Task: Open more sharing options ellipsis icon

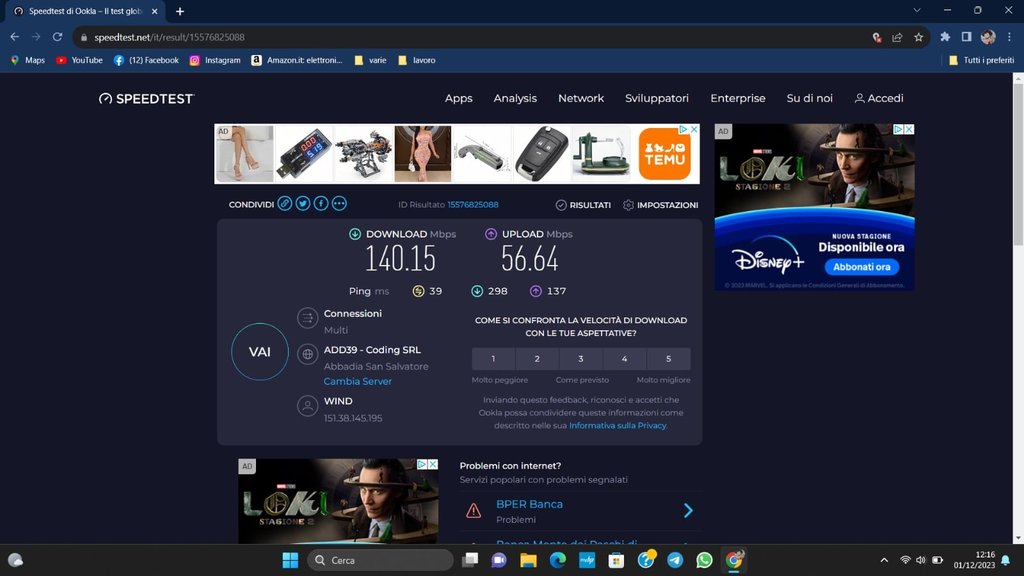Action: pos(339,204)
